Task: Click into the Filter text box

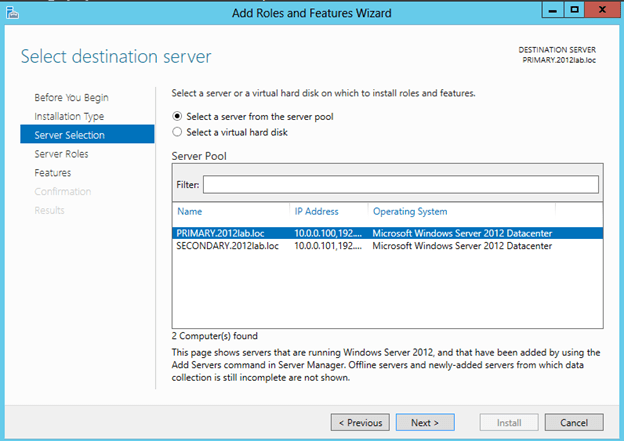Action: [400, 185]
